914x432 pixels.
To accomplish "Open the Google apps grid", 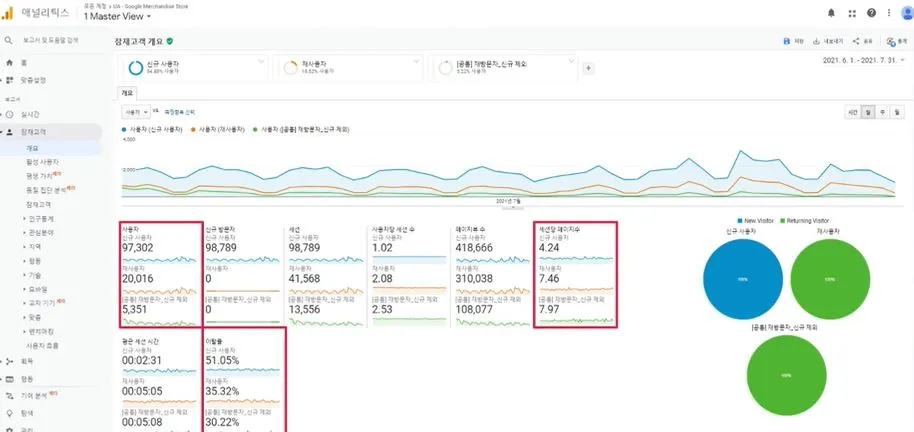I will click(x=852, y=13).
